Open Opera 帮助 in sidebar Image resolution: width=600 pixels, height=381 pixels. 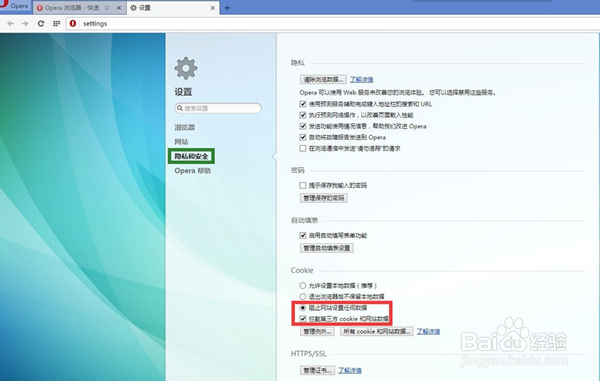192,171
